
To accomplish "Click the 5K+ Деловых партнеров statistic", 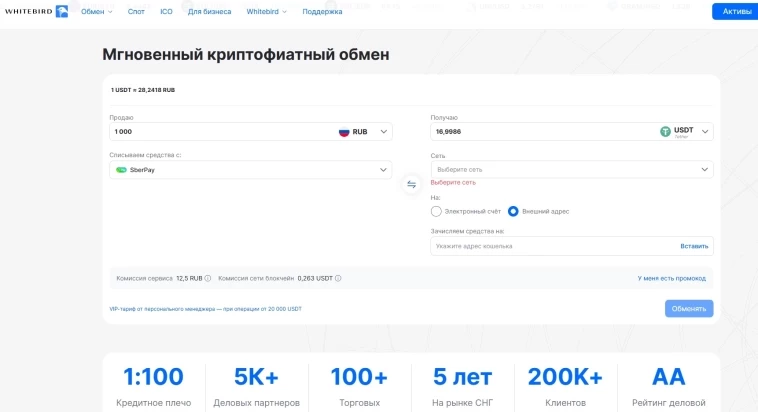I will pyautogui.click(x=256, y=387).
